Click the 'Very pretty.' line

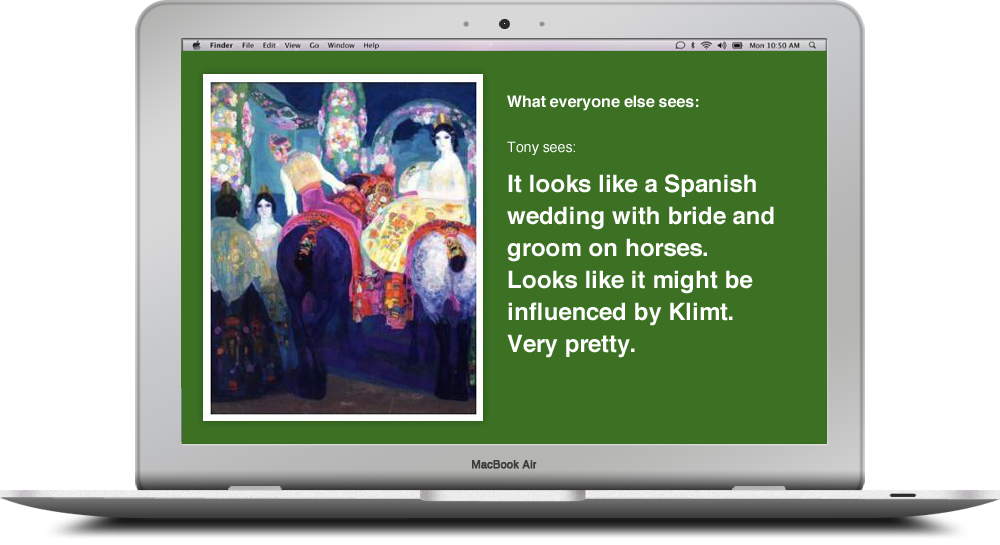[571, 344]
